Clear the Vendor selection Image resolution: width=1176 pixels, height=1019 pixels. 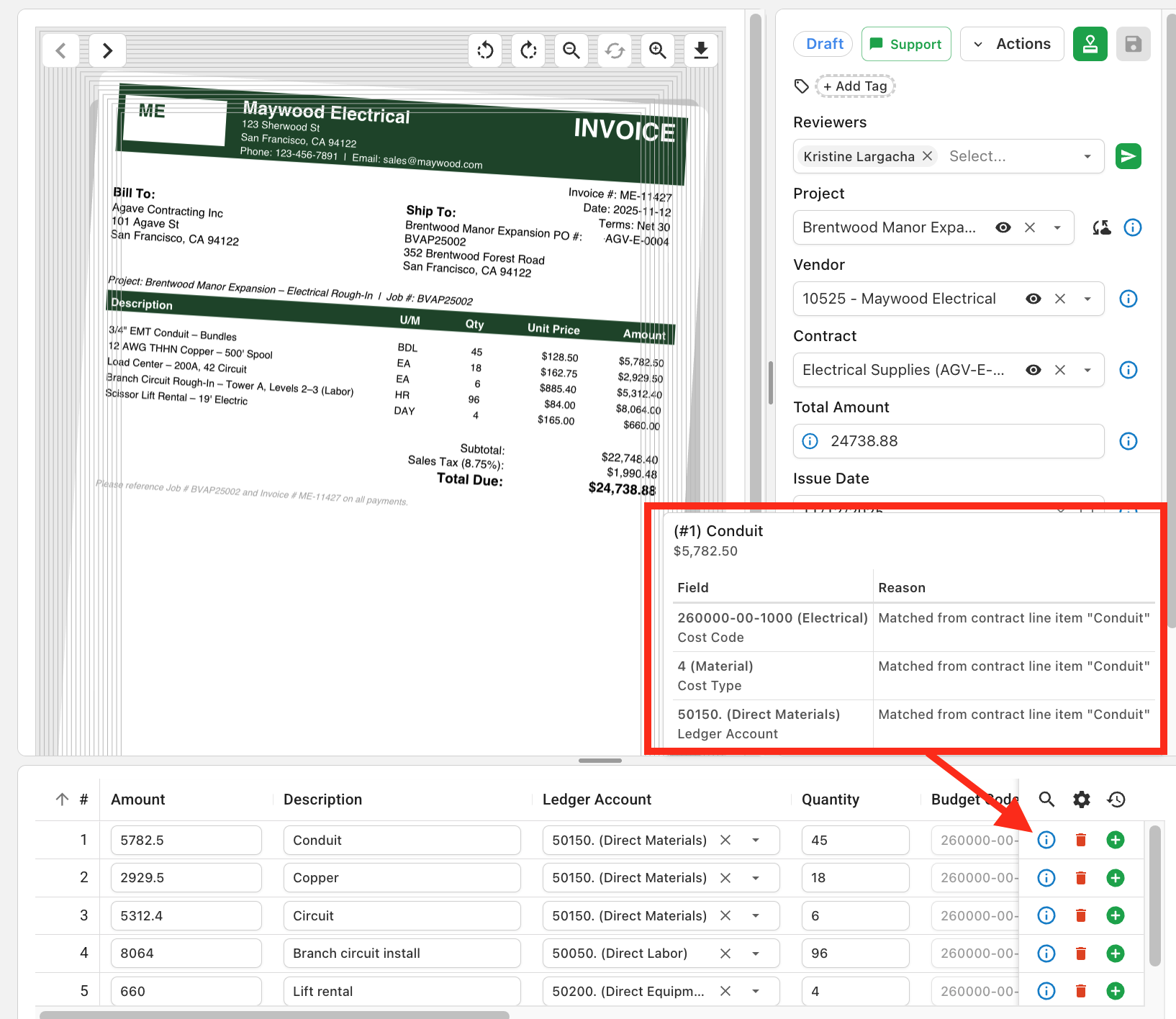(x=1060, y=299)
